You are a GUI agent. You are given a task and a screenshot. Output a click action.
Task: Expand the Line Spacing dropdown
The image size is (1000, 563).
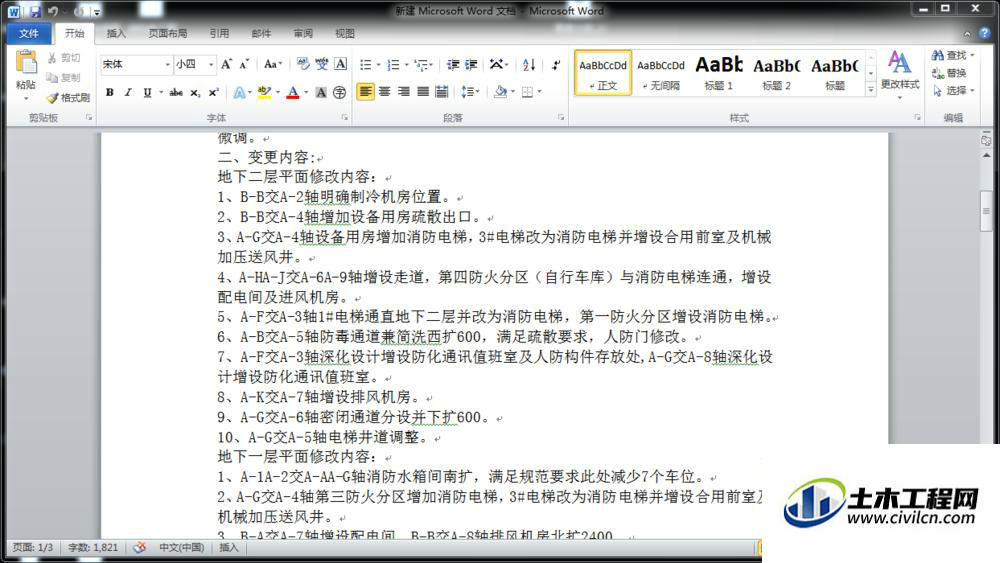click(469, 92)
